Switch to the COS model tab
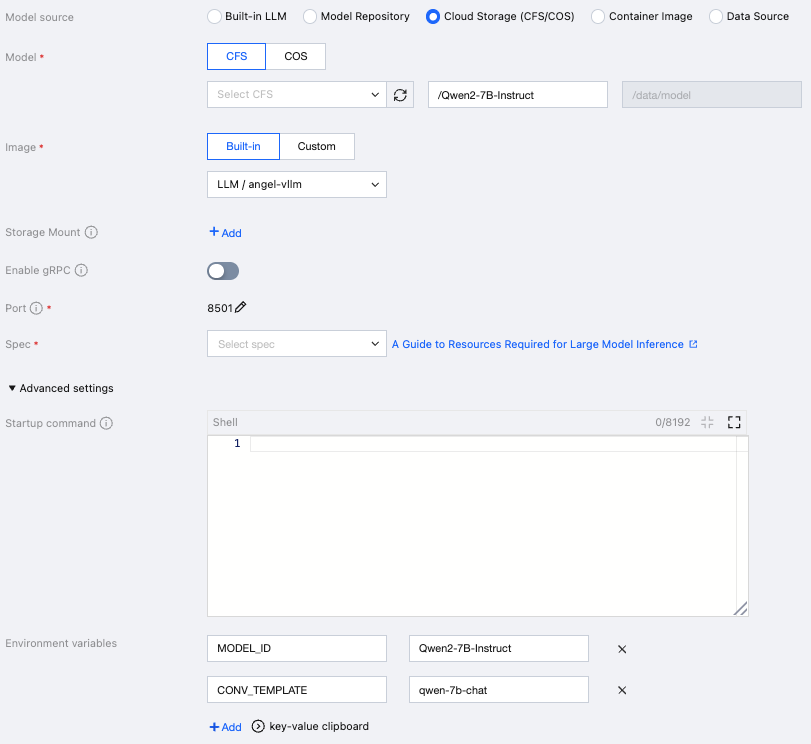The width and height of the screenshot is (811, 744). pyautogui.click(x=296, y=56)
